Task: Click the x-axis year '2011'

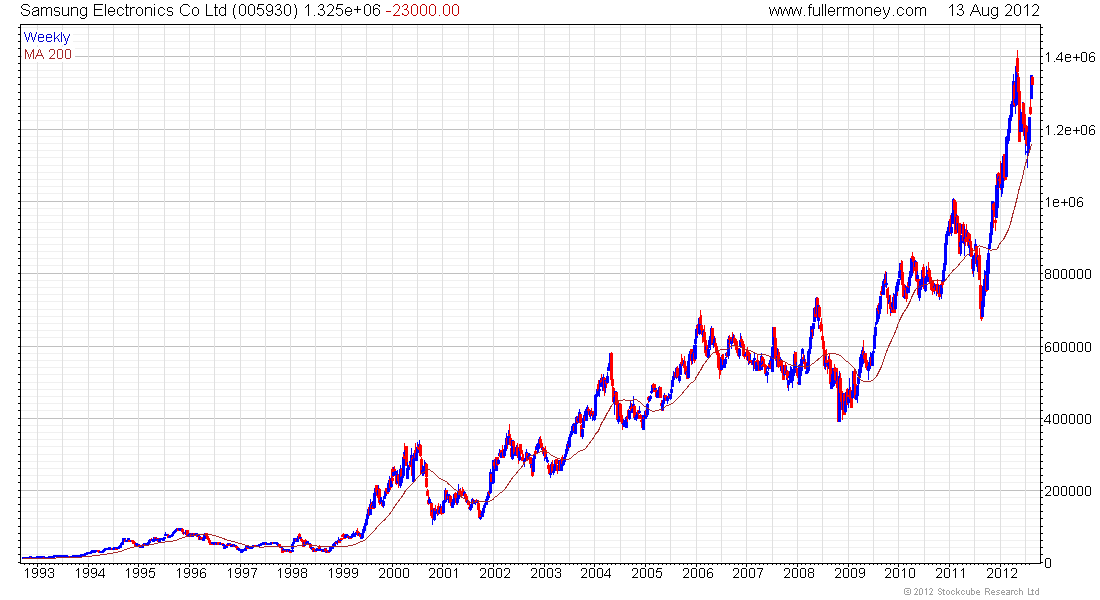Action: coord(951,573)
